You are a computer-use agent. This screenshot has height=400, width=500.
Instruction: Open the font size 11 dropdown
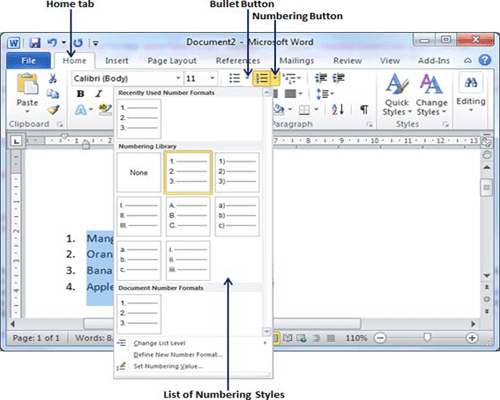coord(212,79)
